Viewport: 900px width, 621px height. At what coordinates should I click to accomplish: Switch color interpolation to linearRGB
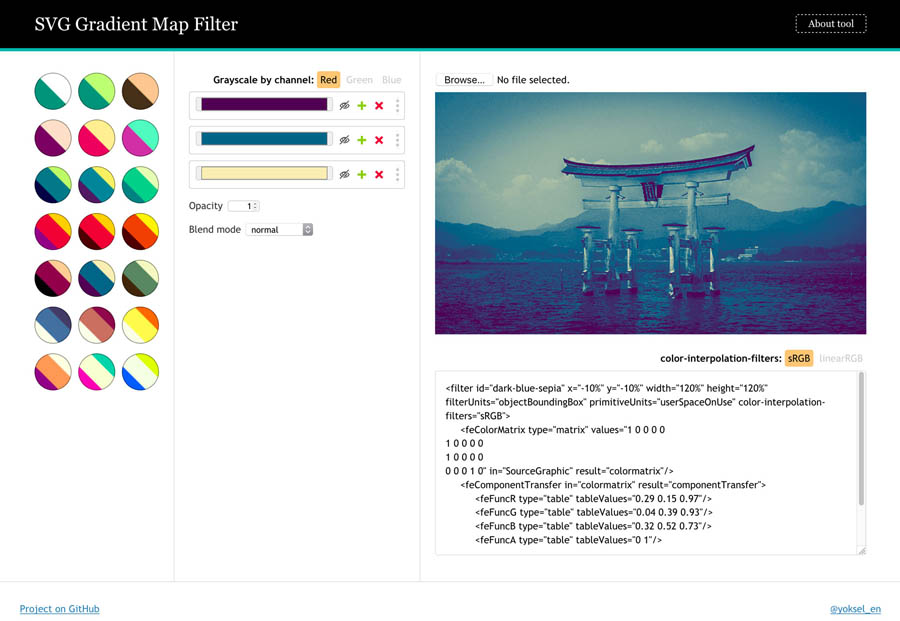[x=841, y=358]
